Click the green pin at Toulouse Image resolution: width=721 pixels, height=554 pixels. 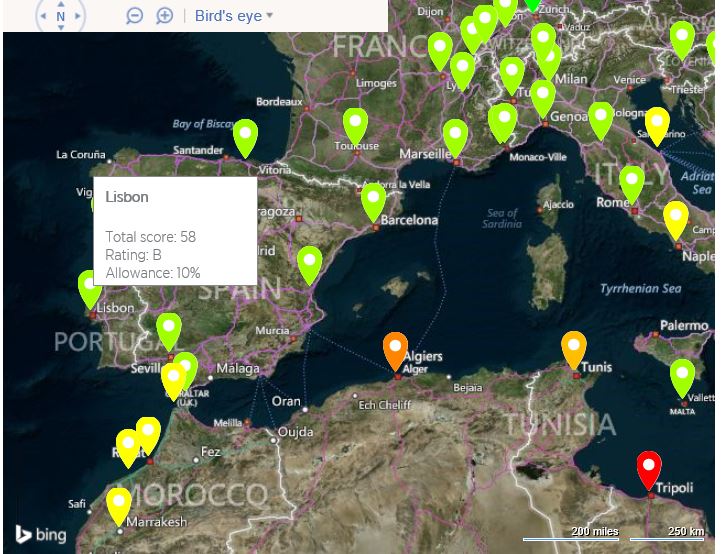click(355, 124)
